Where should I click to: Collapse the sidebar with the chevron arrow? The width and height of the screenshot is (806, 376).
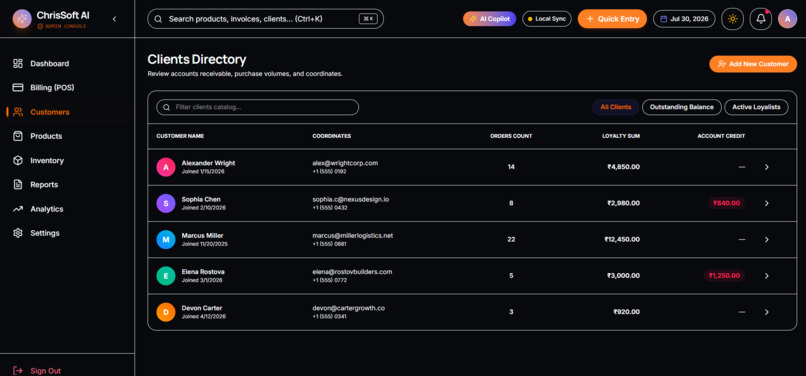point(114,19)
